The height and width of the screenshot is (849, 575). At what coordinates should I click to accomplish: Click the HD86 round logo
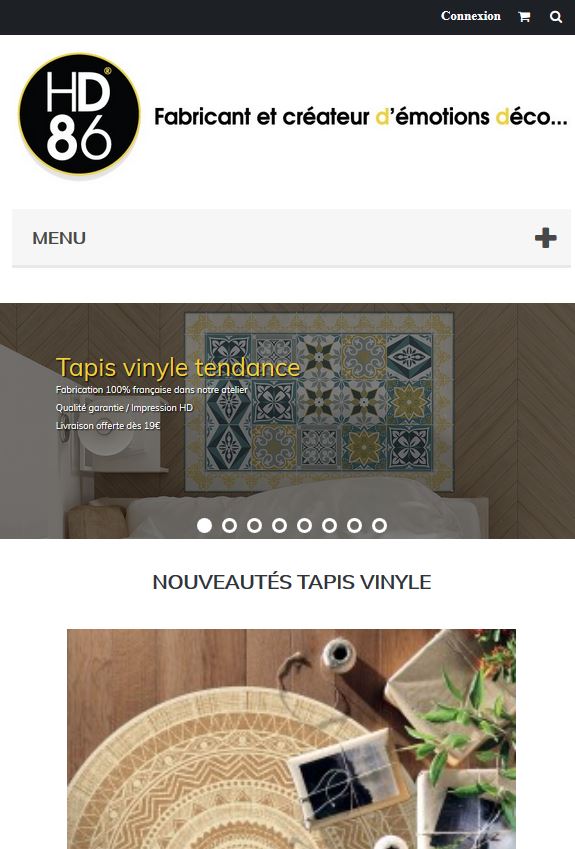pyautogui.click(x=80, y=115)
